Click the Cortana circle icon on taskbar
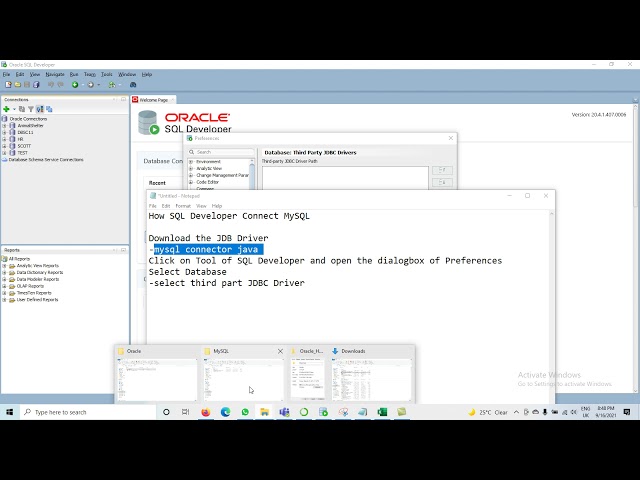 (x=166, y=412)
